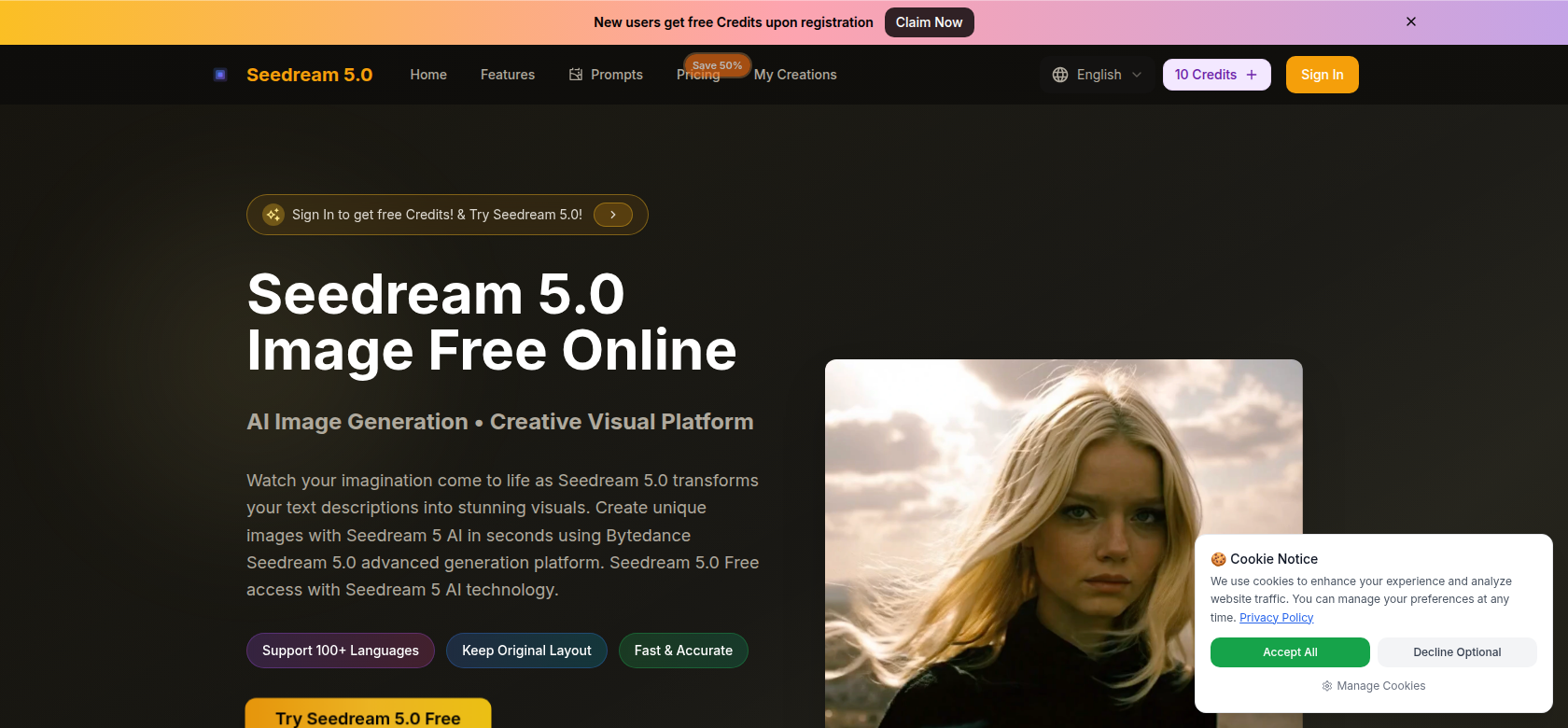Viewport: 1568px width, 728px height.
Task: Click the Manage Cookies gear icon
Action: pyautogui.click(x=1327, y=686)
